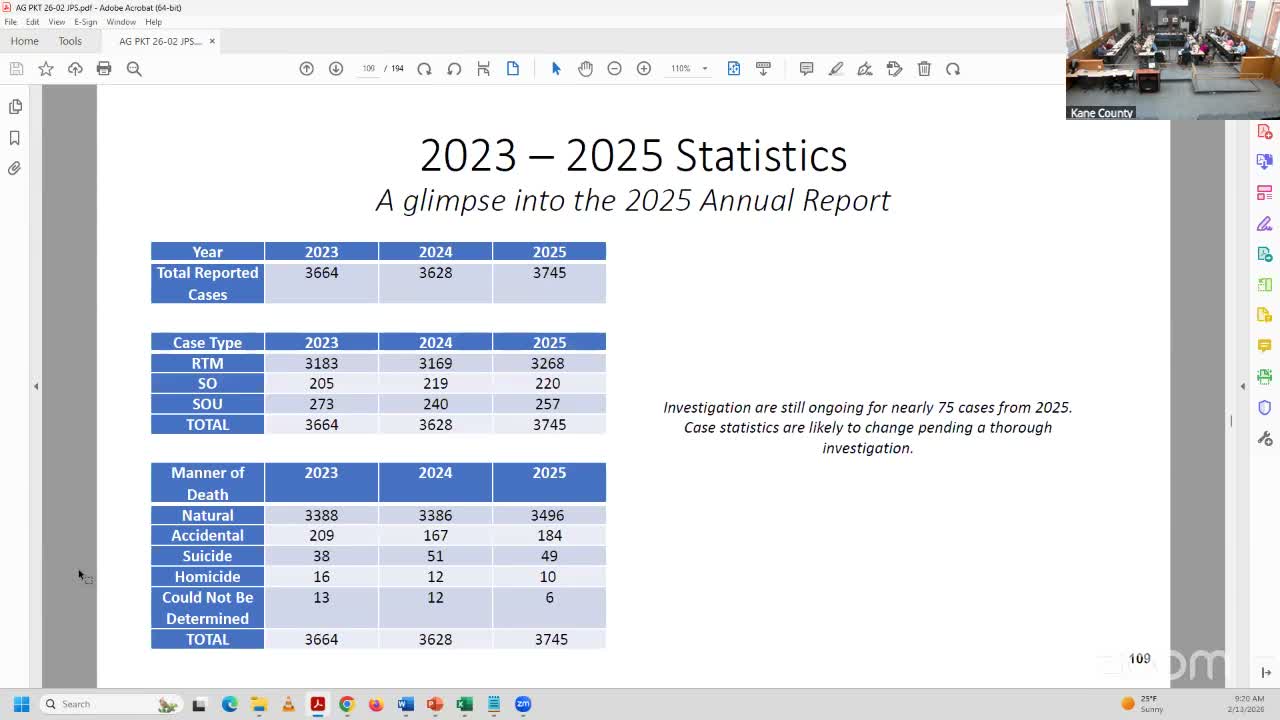1280x720 pixels.
Task: Open the Export PDF tool in sidebar
Action: pyautogui.click(x=1264, y=160)
